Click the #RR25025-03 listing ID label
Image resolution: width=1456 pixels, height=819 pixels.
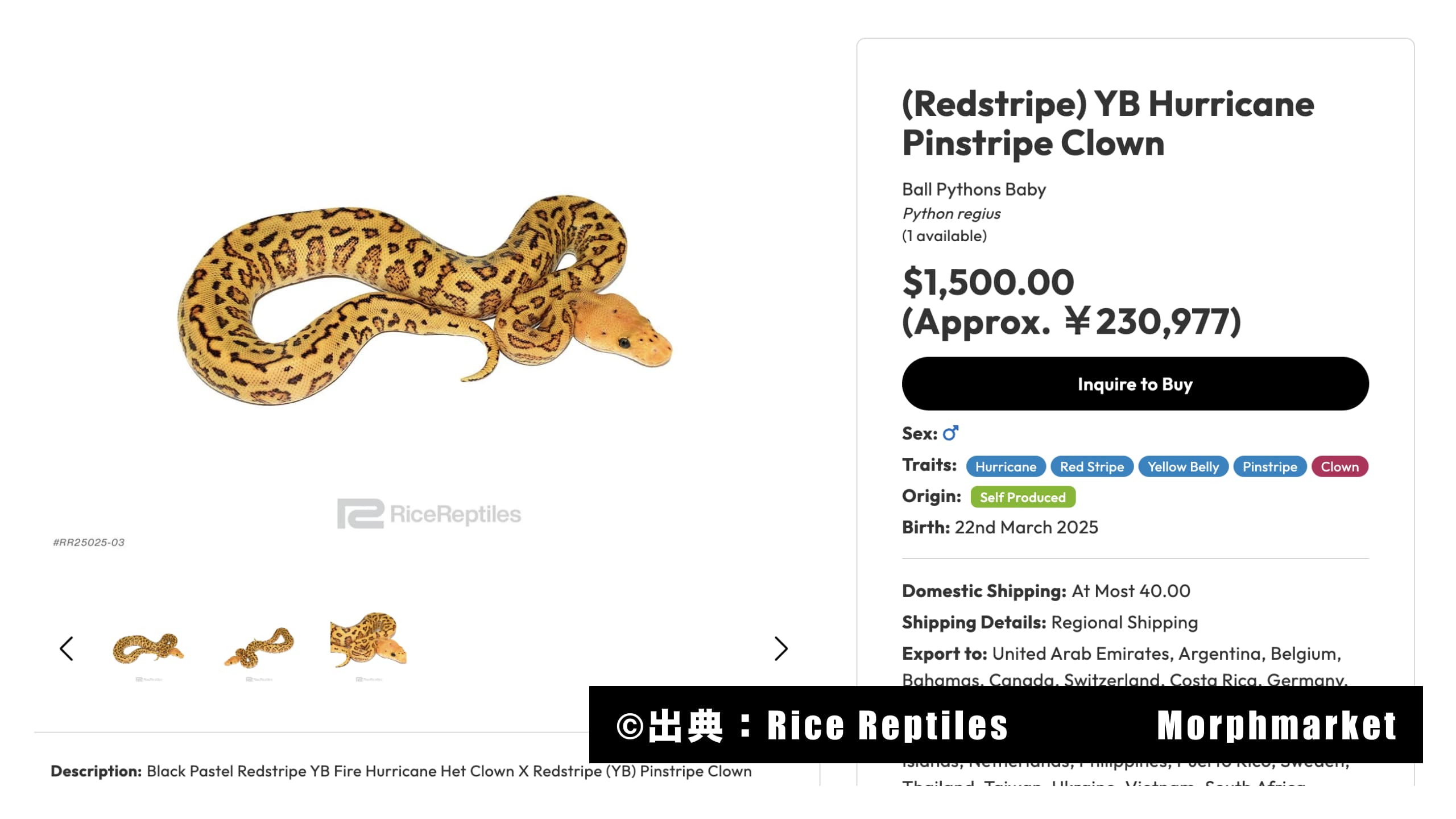click(89, 543)
